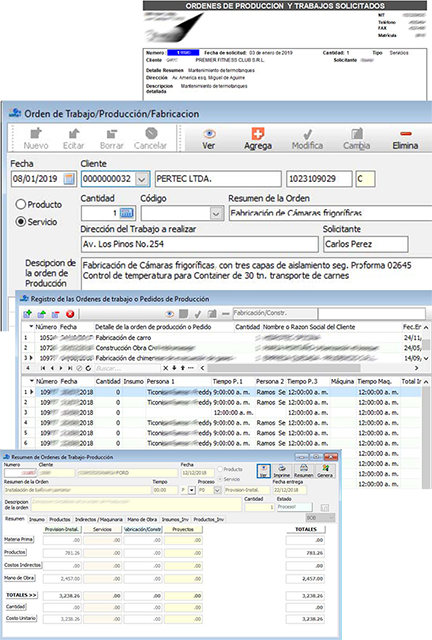Click the Materia Prima button
Image resolution: width=432 pixels, height=640 pixels.
pos(19,539)
